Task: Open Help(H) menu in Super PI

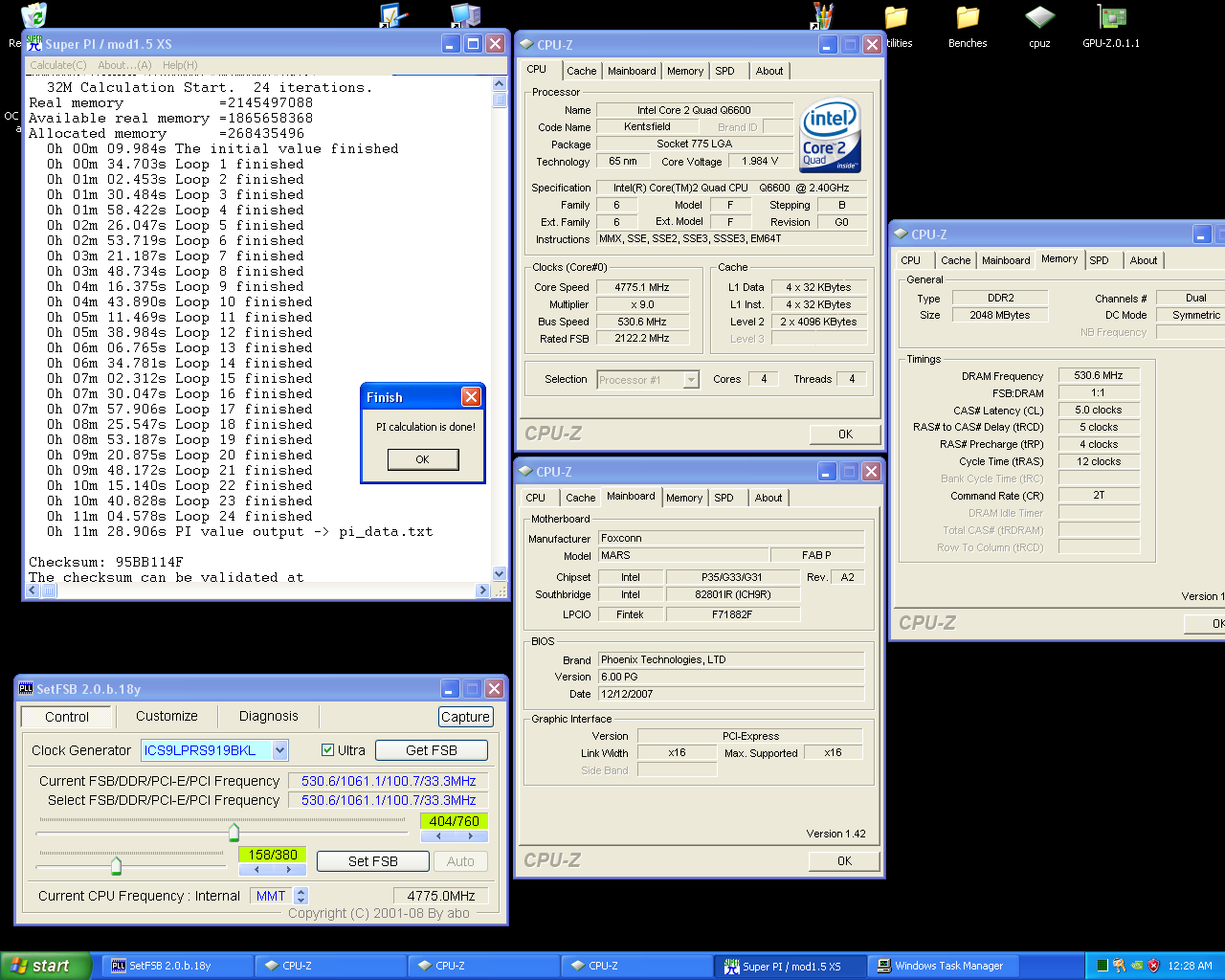Action: [180, 65]
